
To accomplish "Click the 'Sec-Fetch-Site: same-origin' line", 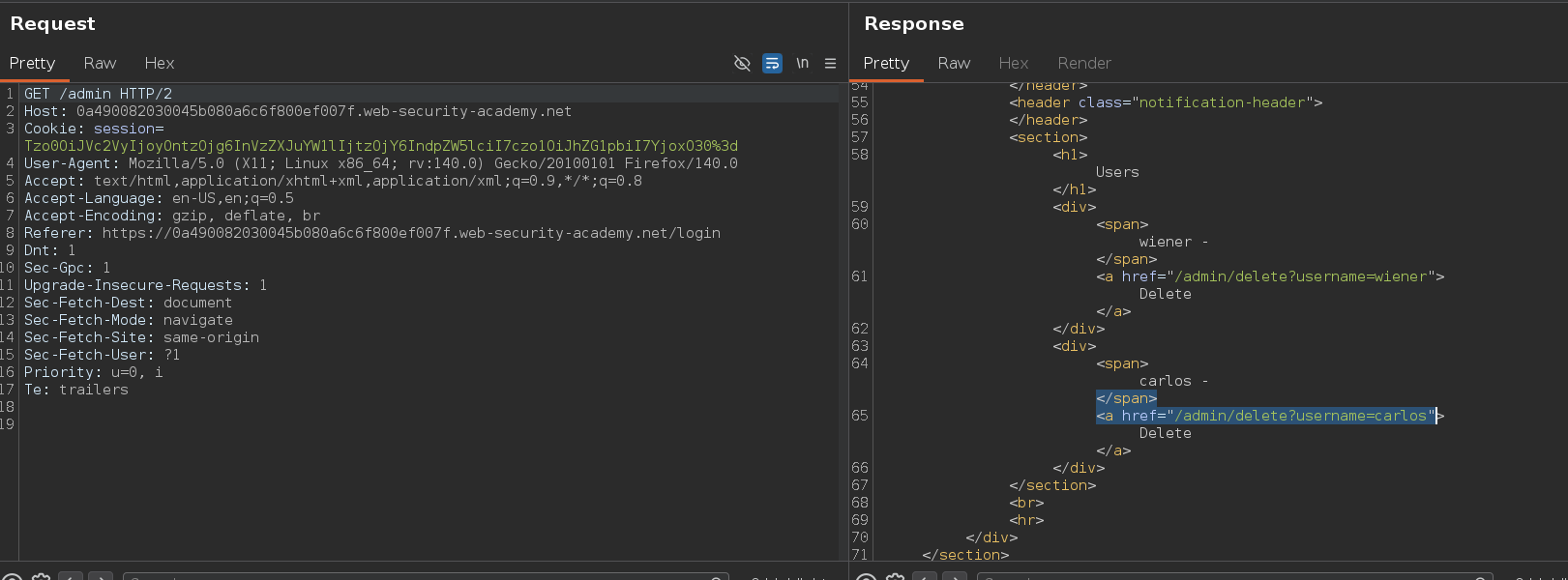I will point(141,337).
